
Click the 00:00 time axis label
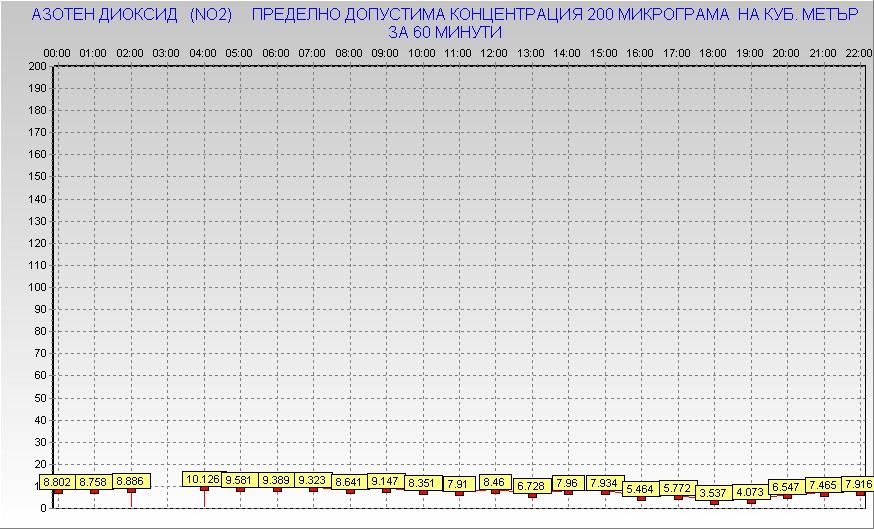[x=57, y=54]
